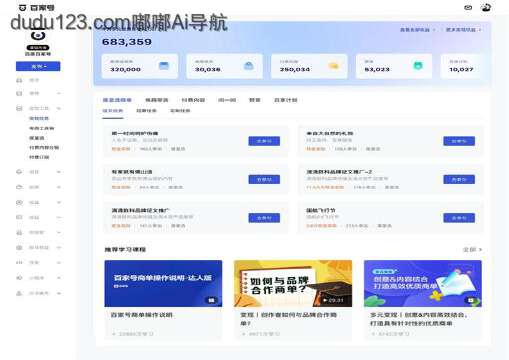The width and height of the screenshot is (509, 360).
Task: Expand the second sidebar menu group
Action: click(59, 93)
